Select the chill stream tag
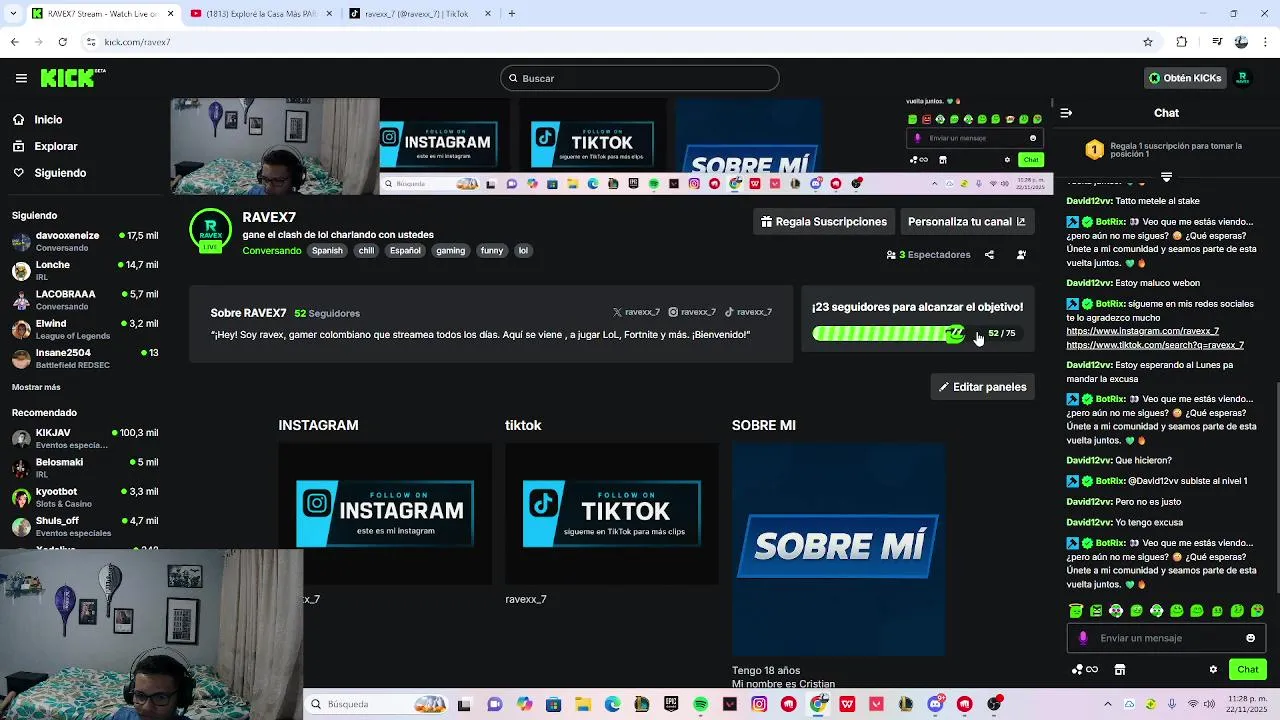Viewport: 1280px width, 720px height. click(x=366, y=251)
